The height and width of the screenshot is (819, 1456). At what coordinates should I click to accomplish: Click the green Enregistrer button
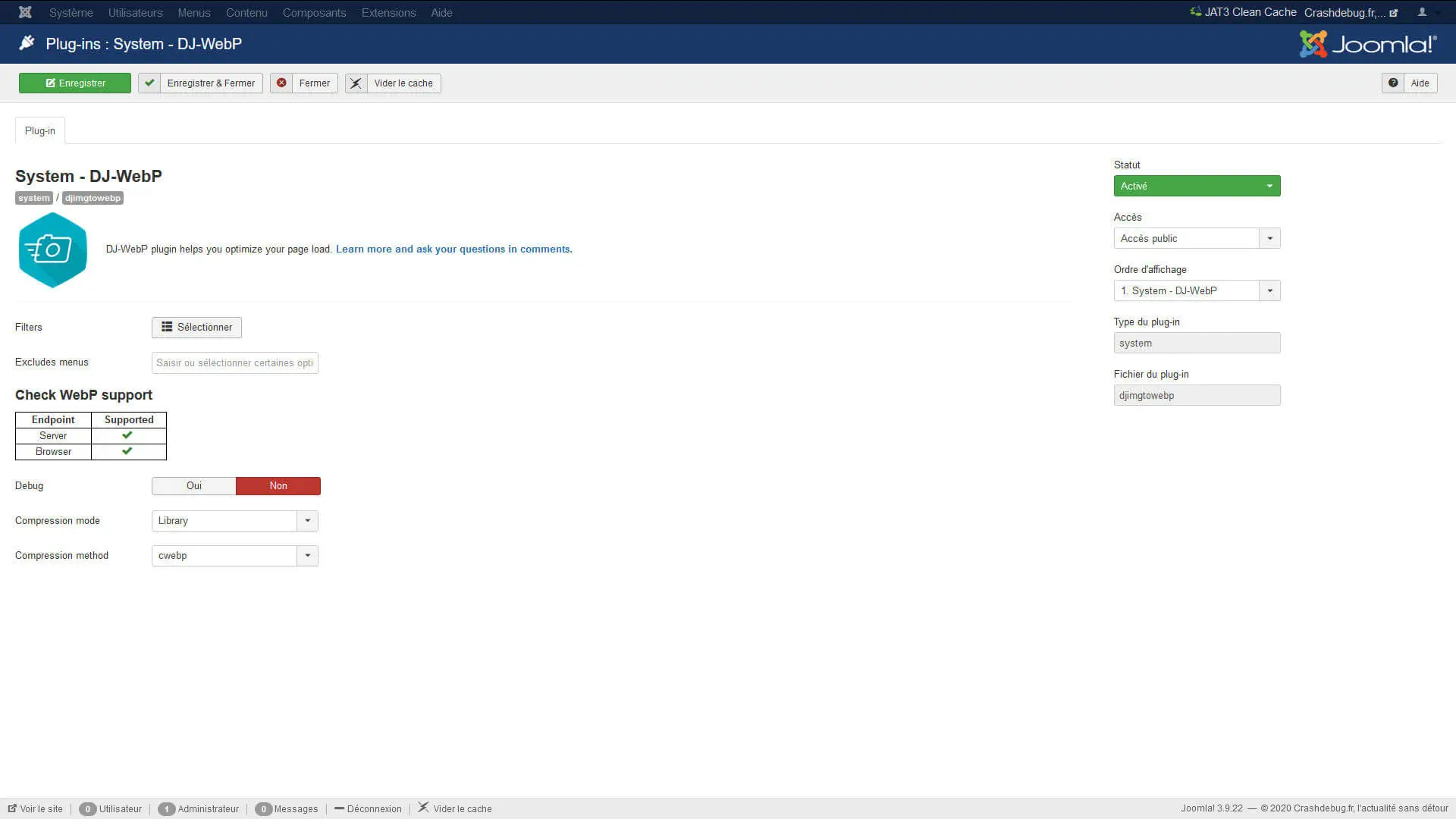75,83
